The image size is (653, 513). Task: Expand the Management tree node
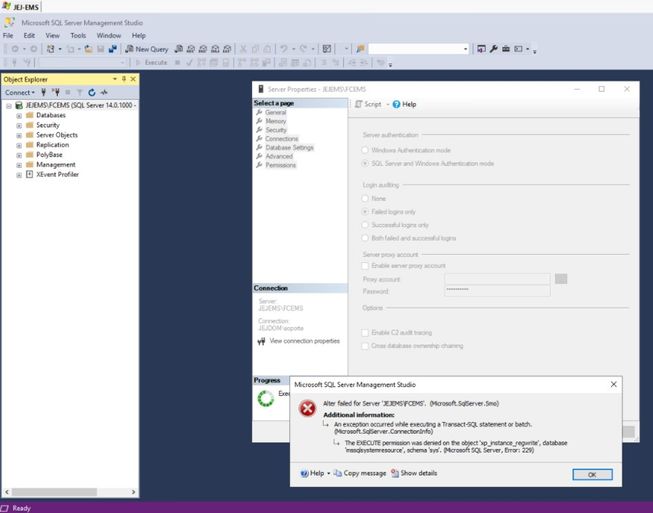point(19,165)
